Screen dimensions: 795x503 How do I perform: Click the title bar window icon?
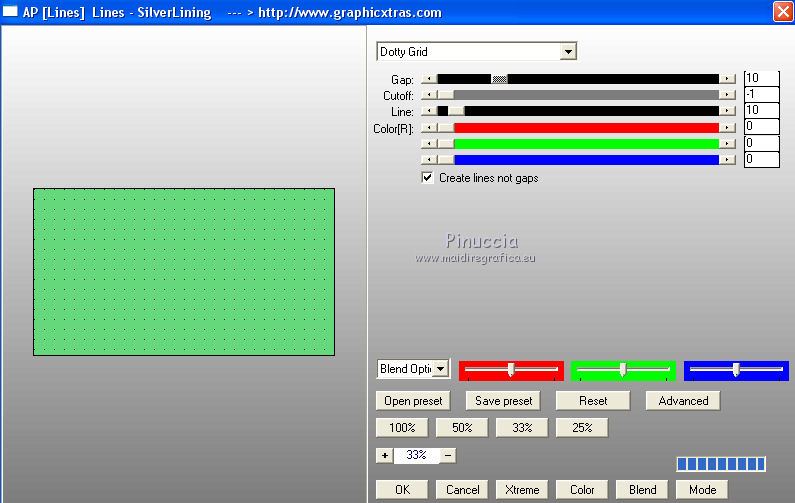10,11
